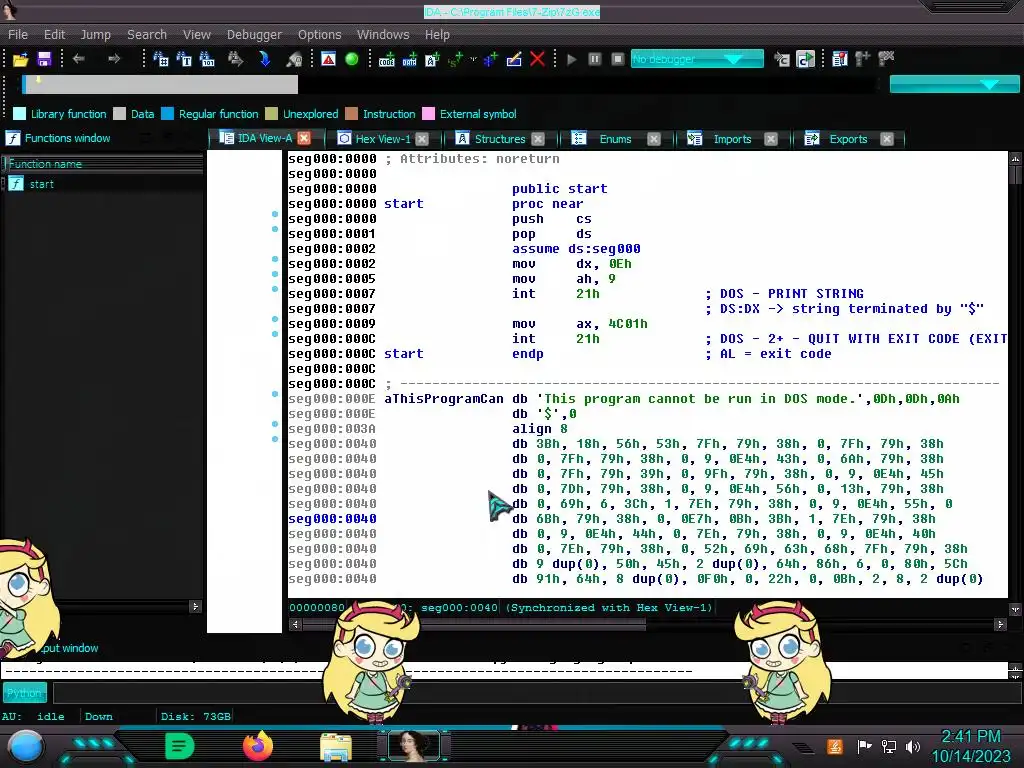Click the Convert to CODE icon

pos(387,59)
